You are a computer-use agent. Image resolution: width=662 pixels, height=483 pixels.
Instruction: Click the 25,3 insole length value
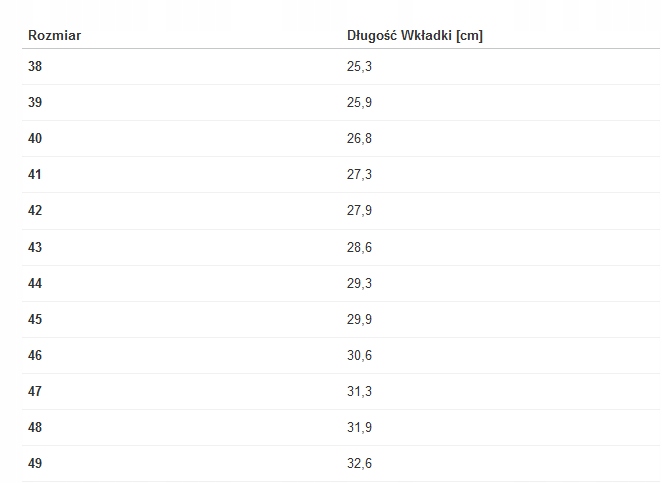[x=359, y=67]
